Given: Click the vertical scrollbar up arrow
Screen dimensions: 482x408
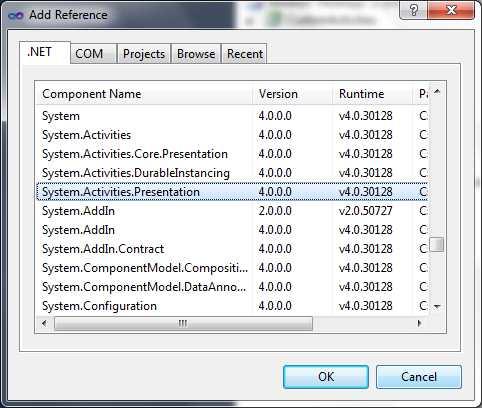Looking at the screenshot, I should click(437, 91).
